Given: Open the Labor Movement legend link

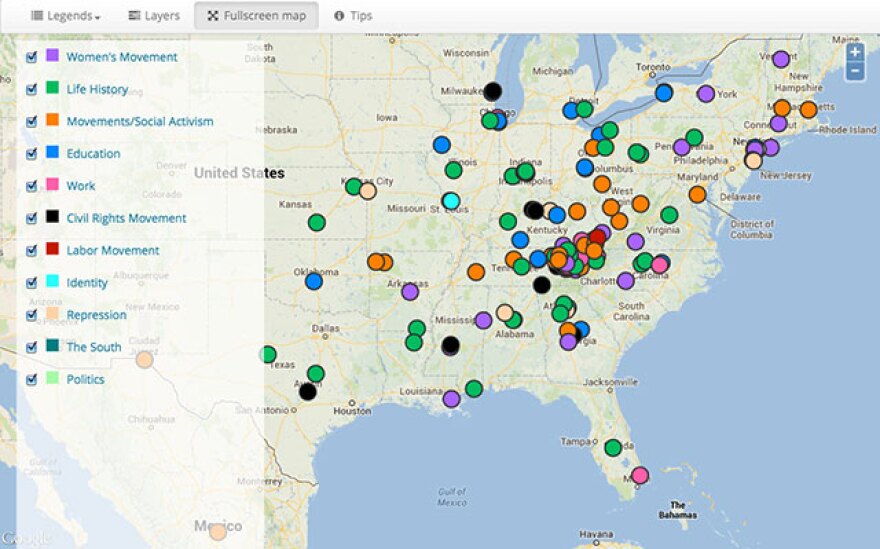Looking at the screenshot, I should point(113,251).
